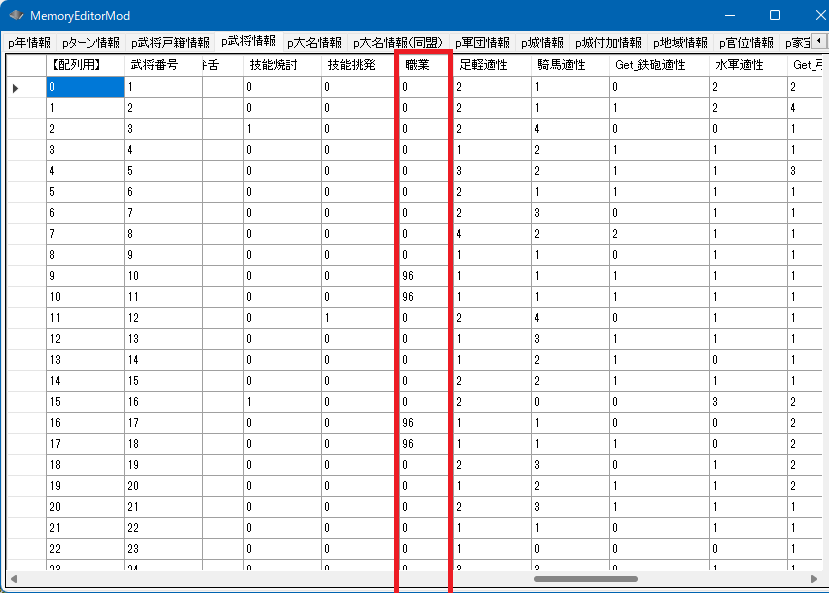This screenshot has width=829, height=593.
Task: Open the p大名情報(同盟) tab
Action: coord(397,43)
